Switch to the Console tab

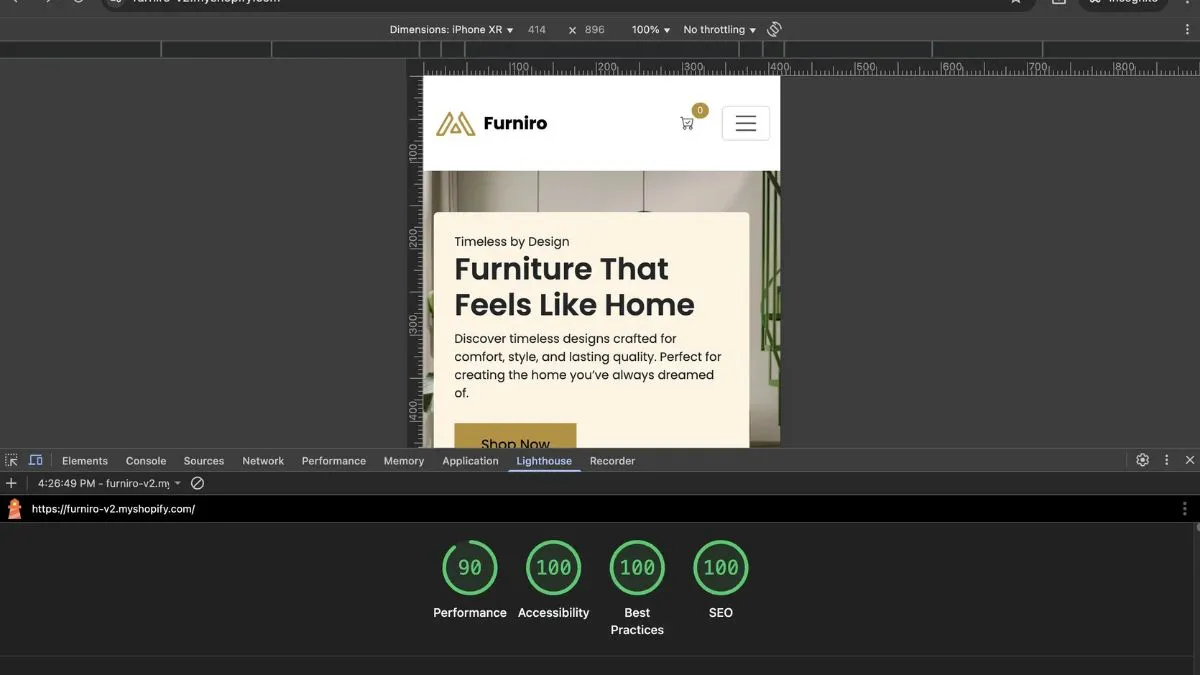pos(145,461)
